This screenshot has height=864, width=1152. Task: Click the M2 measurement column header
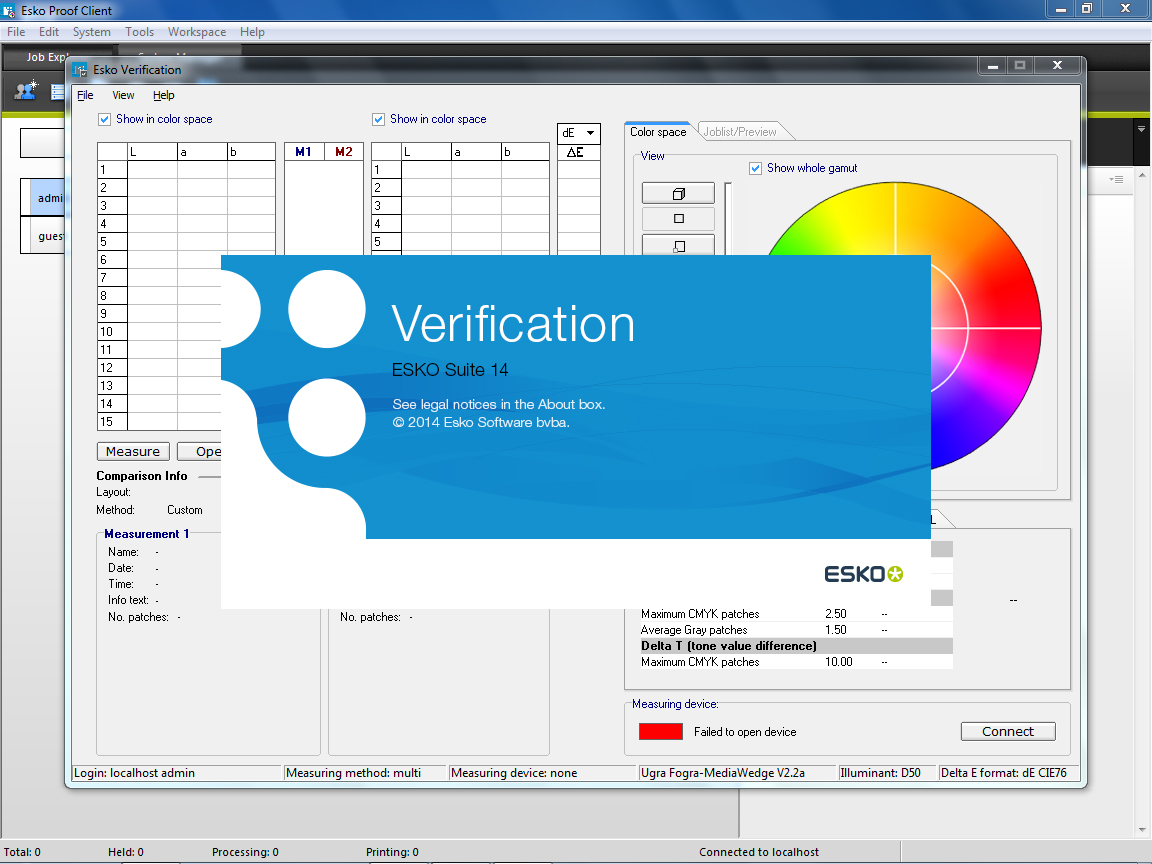point(344,151)
